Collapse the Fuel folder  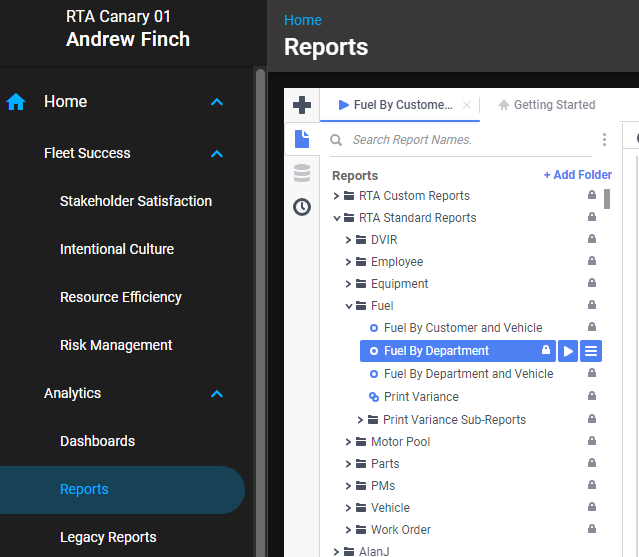click(349, 306)
